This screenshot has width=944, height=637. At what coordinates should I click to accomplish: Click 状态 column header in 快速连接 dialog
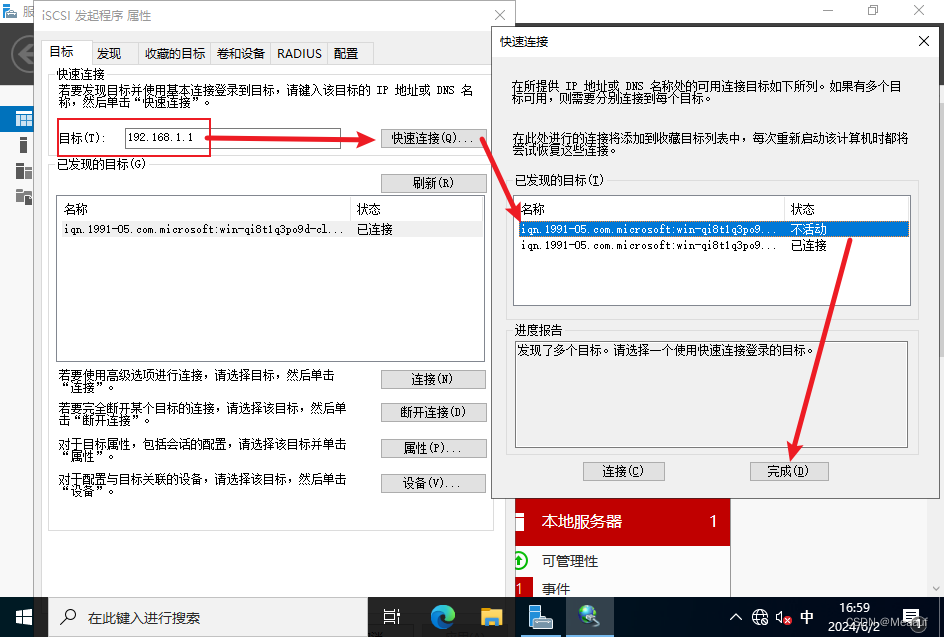(846, 209)
